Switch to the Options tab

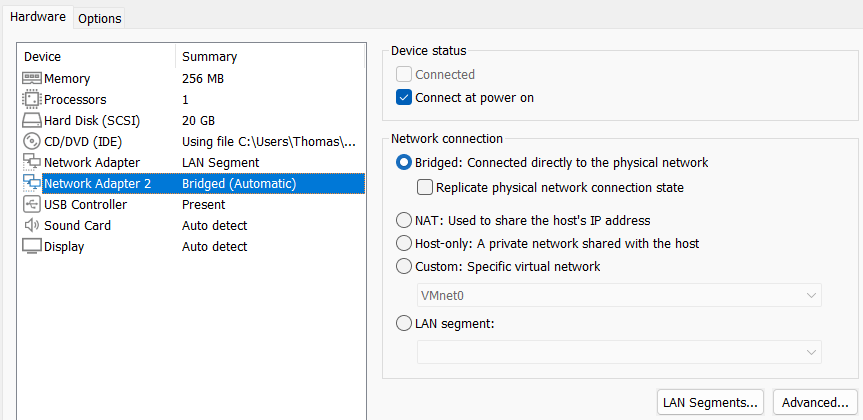click(100, 18)
